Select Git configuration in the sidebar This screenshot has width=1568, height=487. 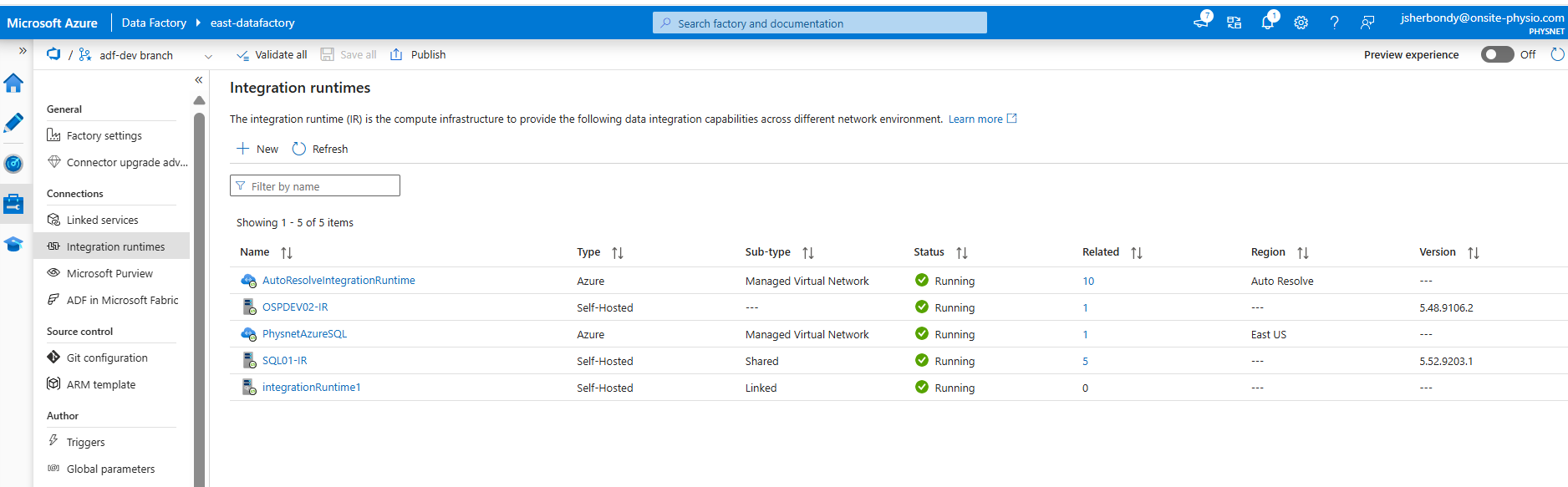[x=107, y=358]
